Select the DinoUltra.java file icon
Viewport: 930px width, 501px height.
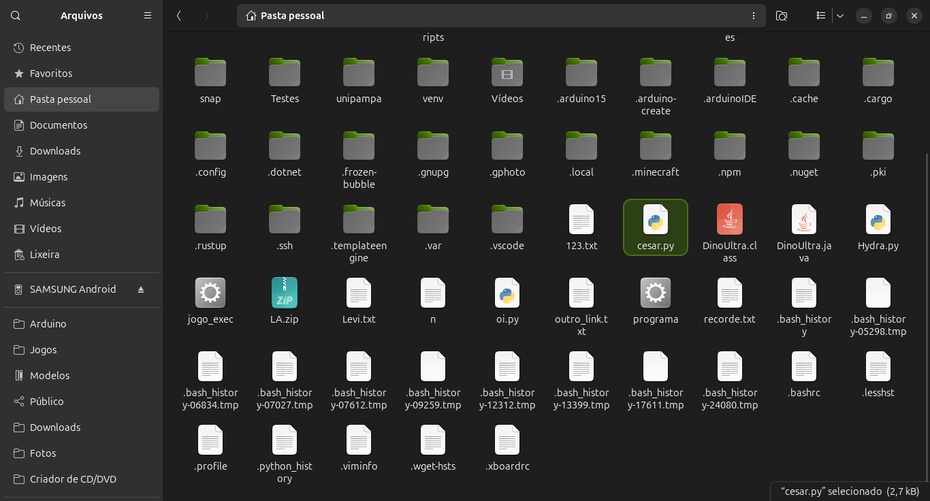(x=804, y=219)
